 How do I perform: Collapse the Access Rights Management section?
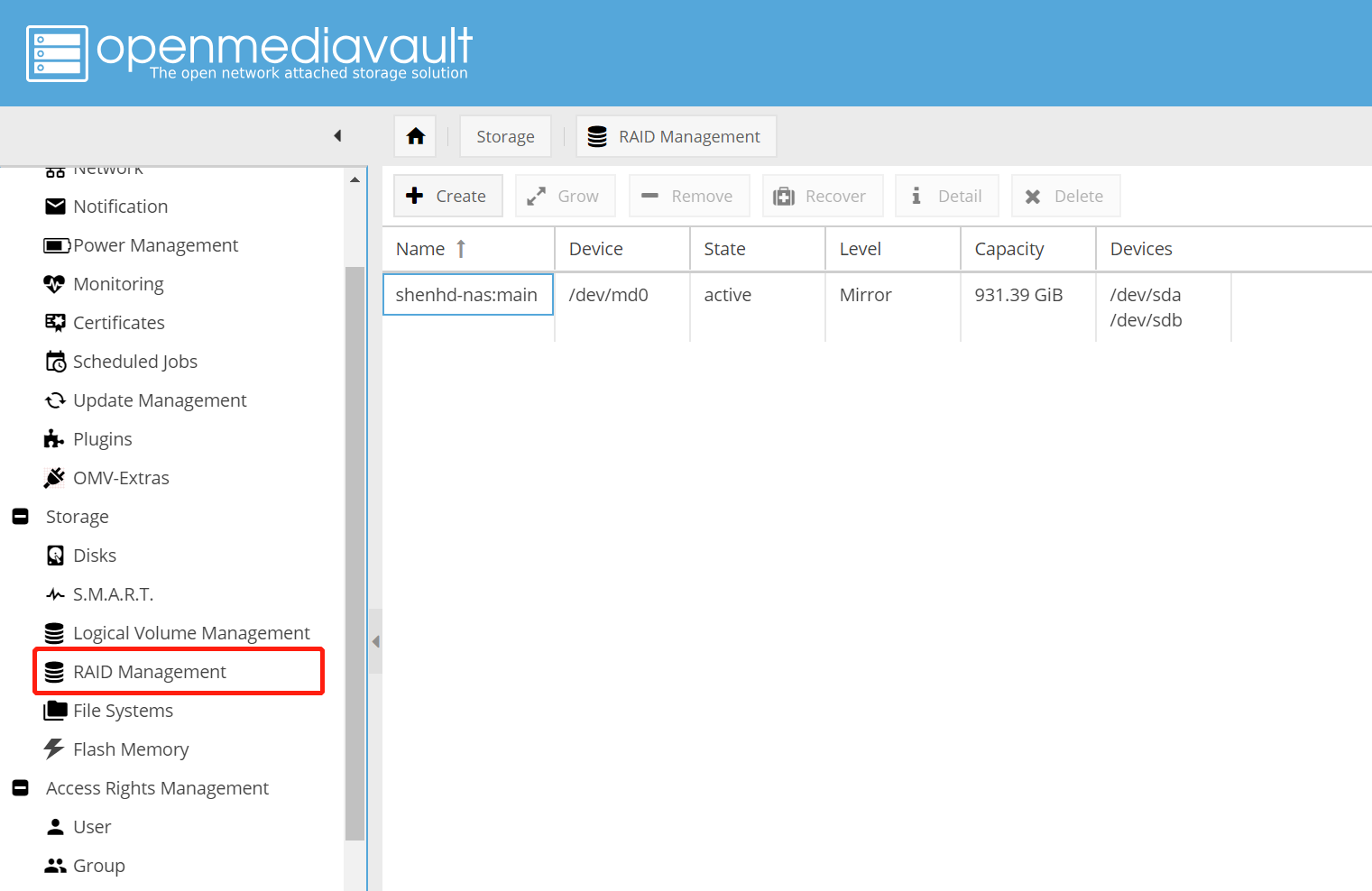click(x=21, y=788)
